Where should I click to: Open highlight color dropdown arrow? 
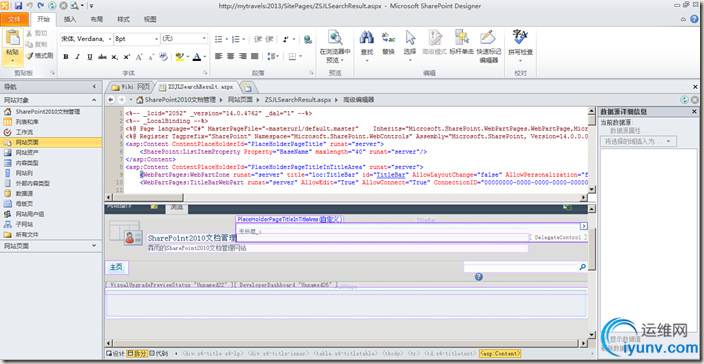tap(187, 57)
